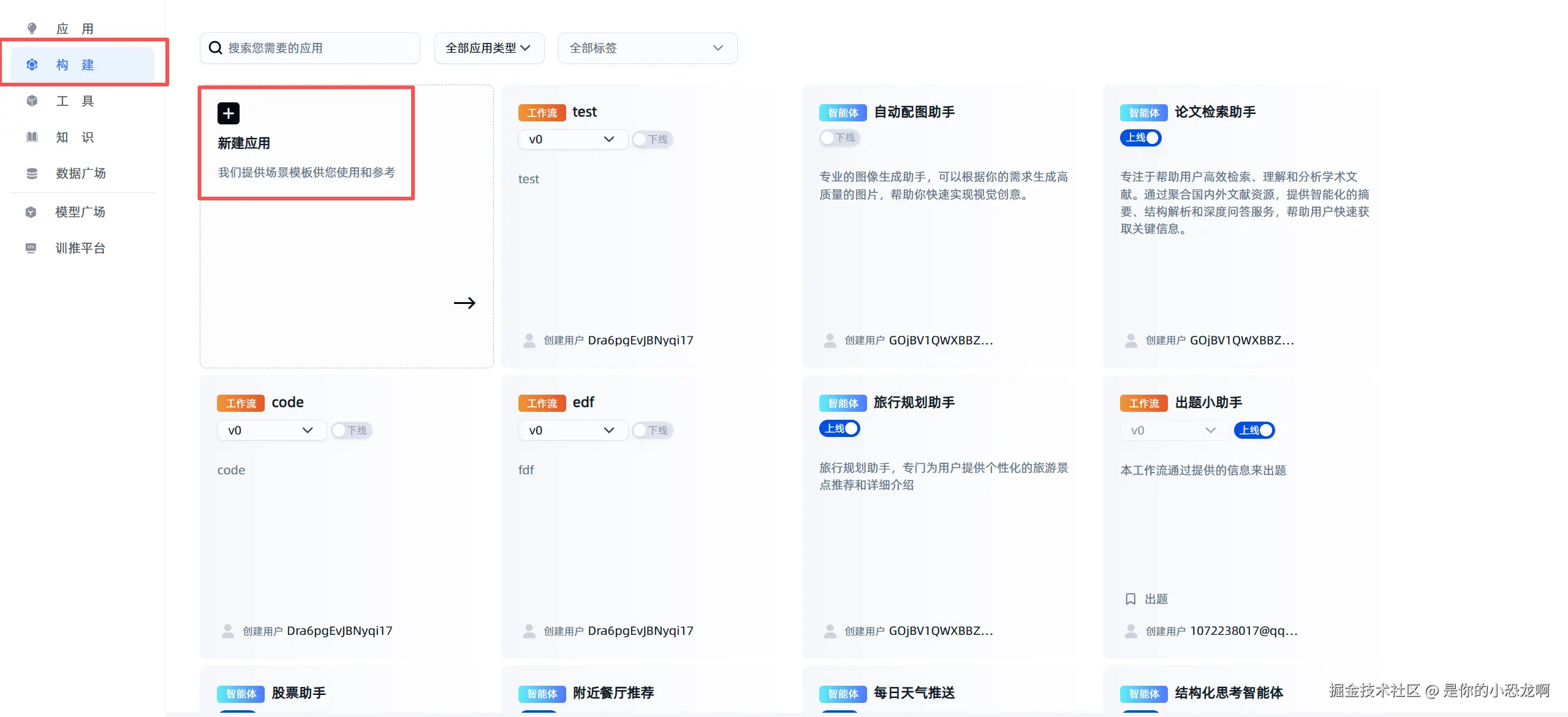Click the search magnifier icon
The image size is (1568, 717).
click(x=215, y=48)
